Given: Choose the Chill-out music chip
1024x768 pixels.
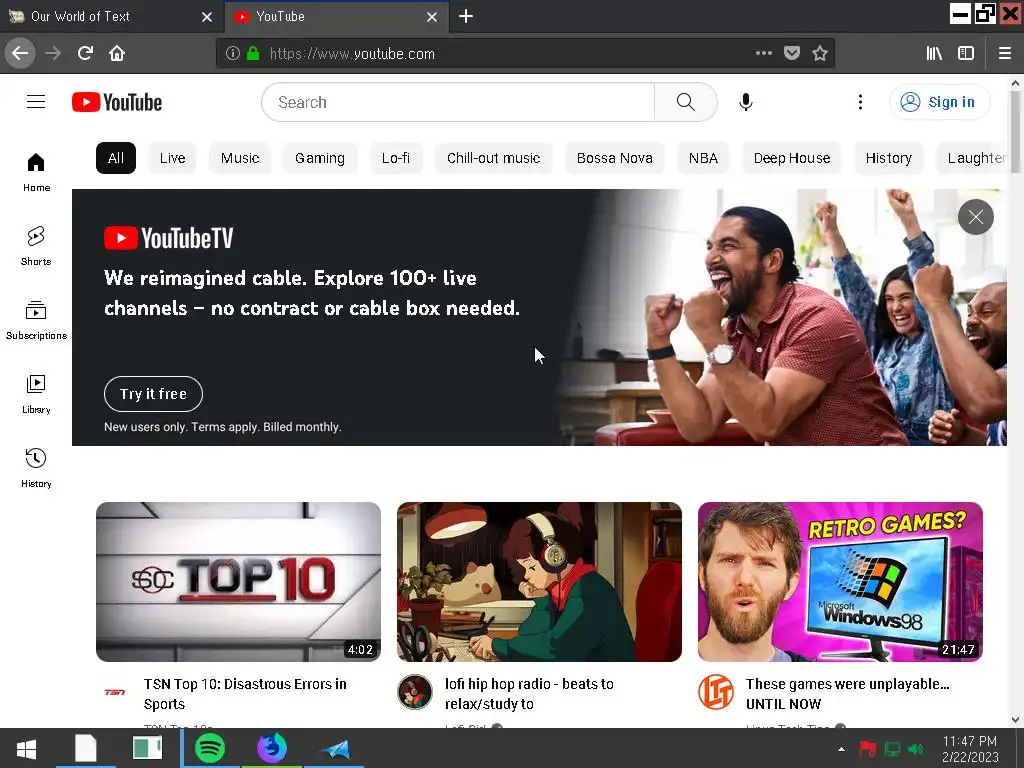Looking at the screenshot, I should [493, 158].
